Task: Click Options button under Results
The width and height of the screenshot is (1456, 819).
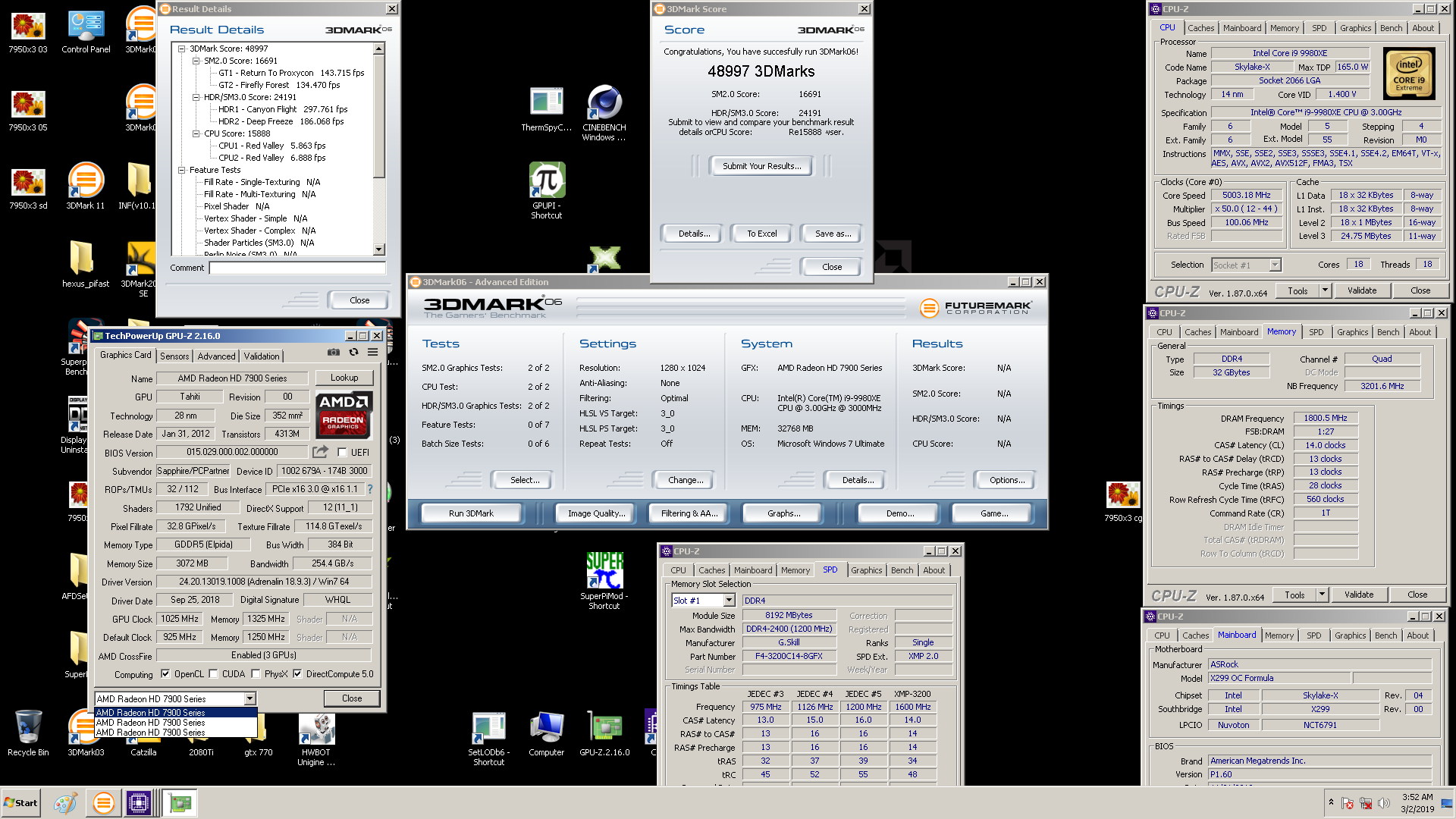Action: coord(1006,480)
